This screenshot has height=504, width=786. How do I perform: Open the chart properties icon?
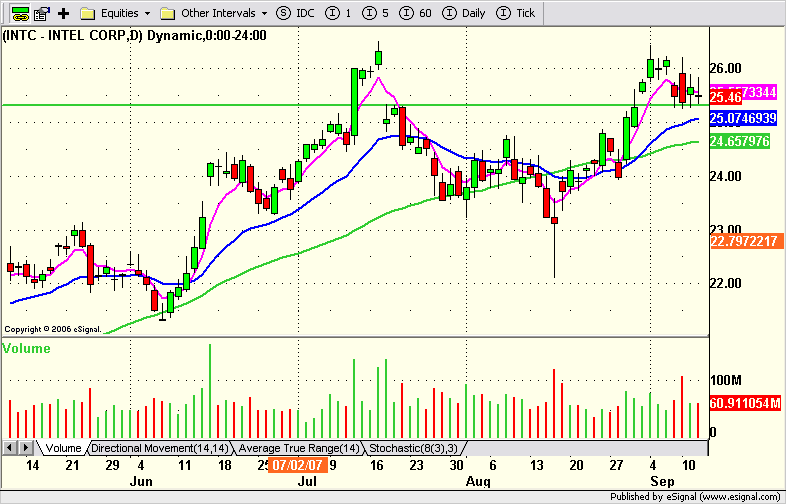click(41, 13)
